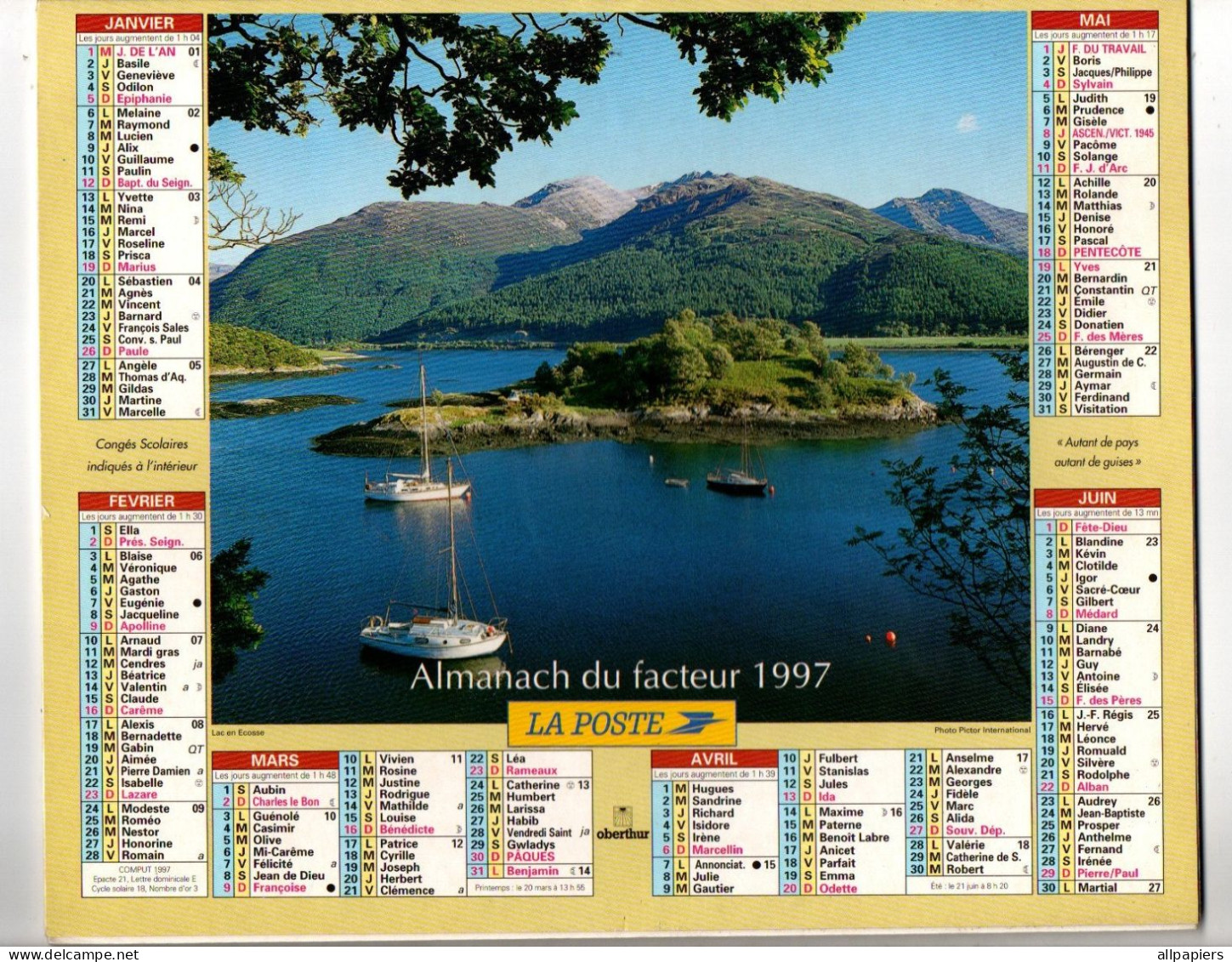Click the oberthur printer logo
This screenshot has height=962, width=1232.
622,823
